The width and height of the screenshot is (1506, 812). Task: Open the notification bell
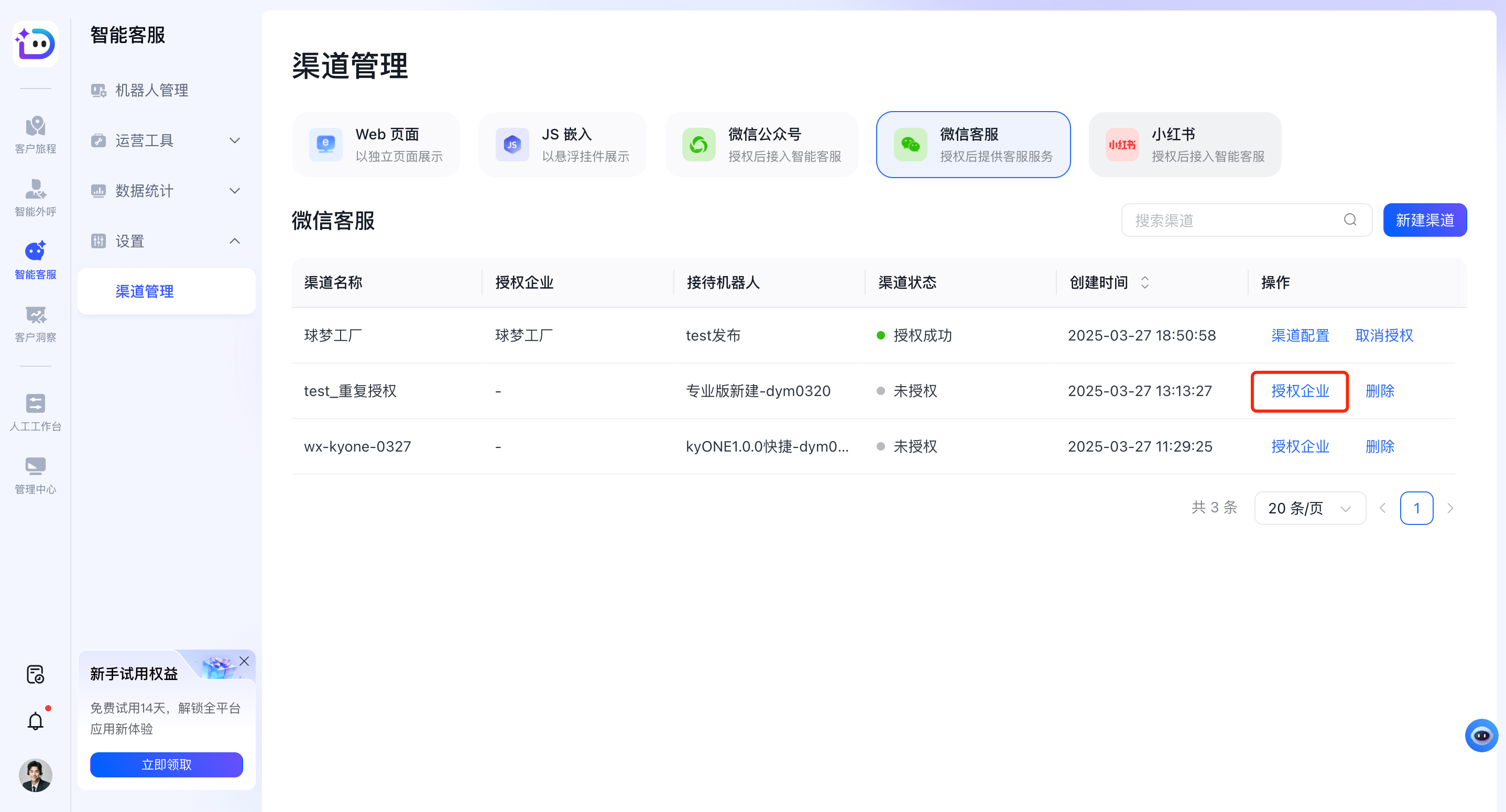point(35,720)
